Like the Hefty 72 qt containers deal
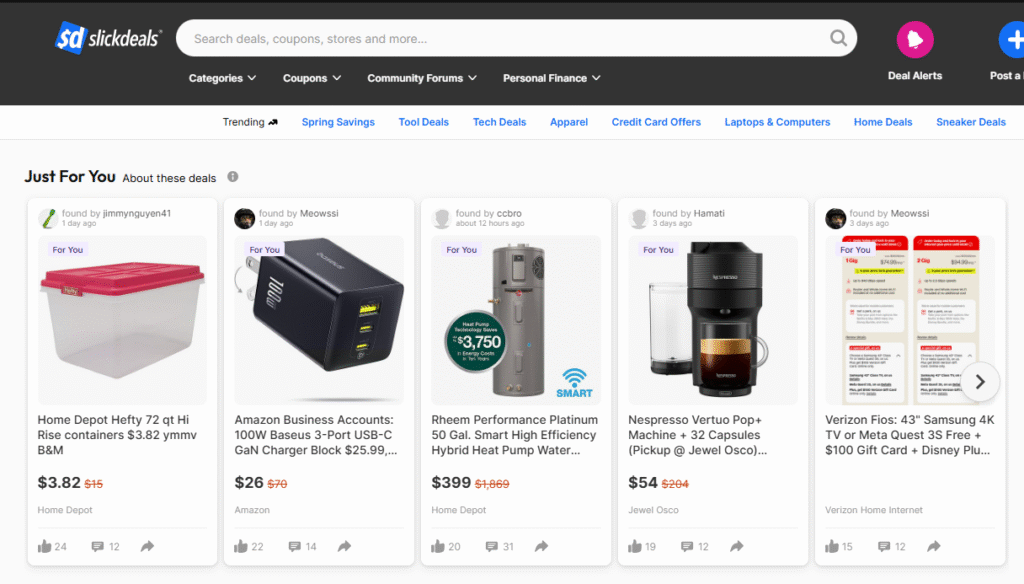The height and width of the screenshot is (584, 1024). click(44, 546)
